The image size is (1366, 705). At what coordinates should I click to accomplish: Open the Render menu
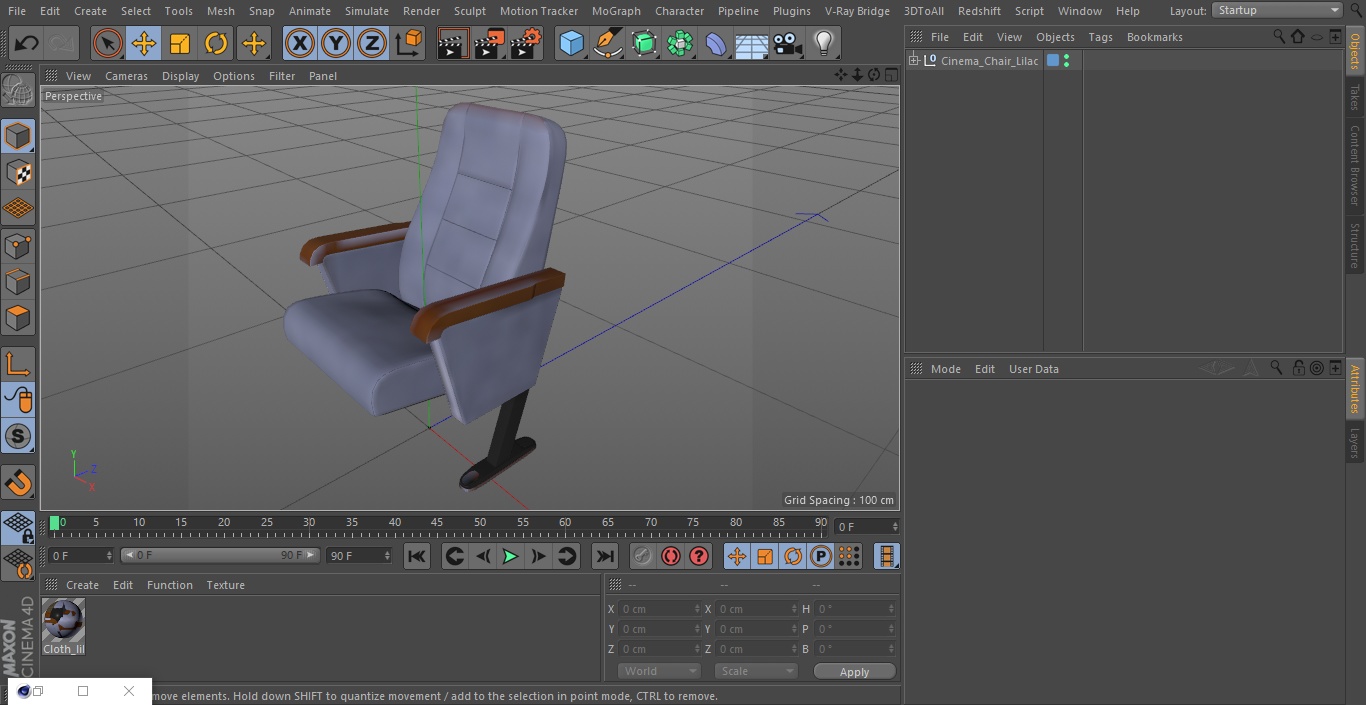click(x=421, y=11)
